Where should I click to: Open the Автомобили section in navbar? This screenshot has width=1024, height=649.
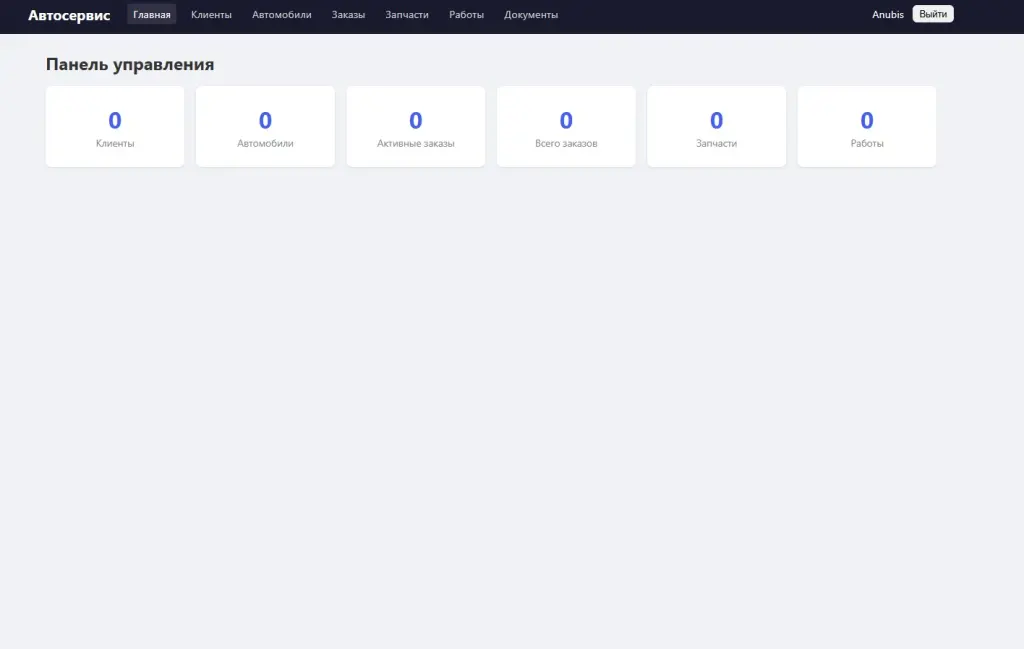(x=281, y=14)
